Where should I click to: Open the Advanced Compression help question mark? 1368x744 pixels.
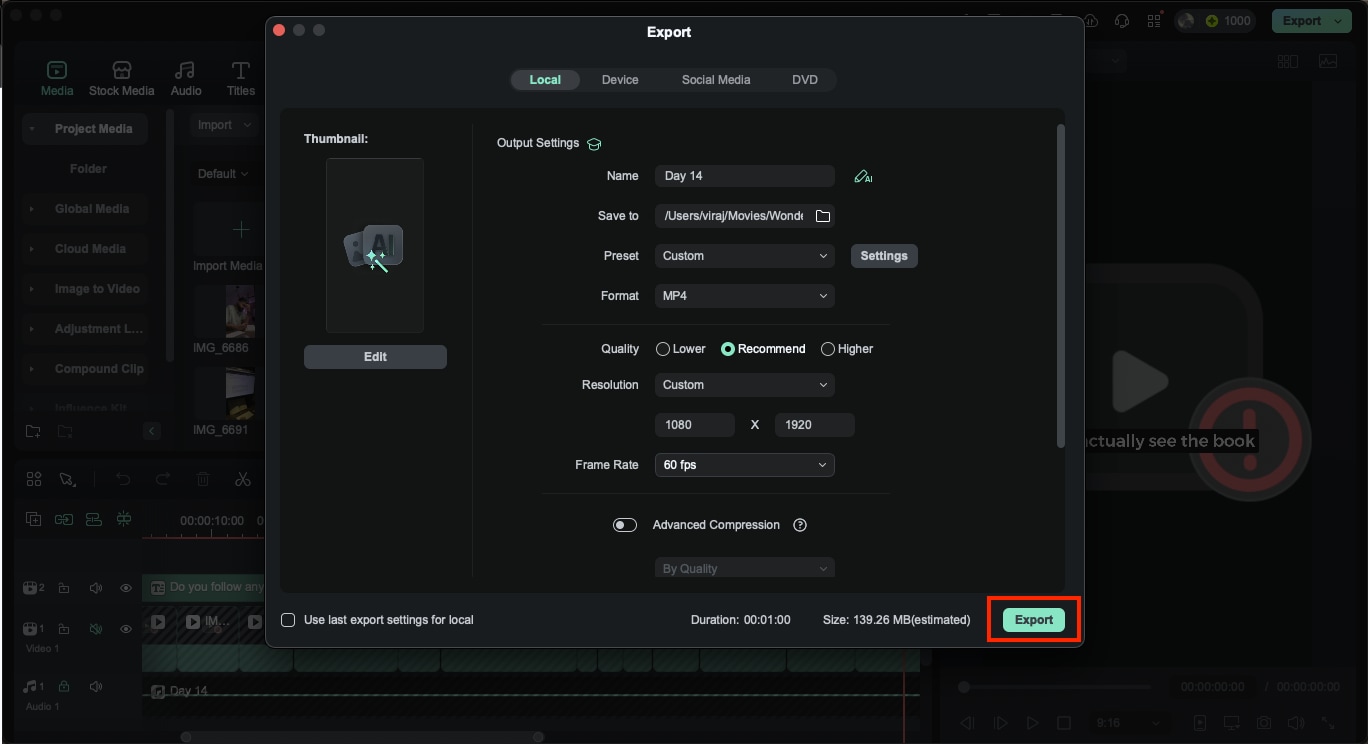tap(800, 525)
